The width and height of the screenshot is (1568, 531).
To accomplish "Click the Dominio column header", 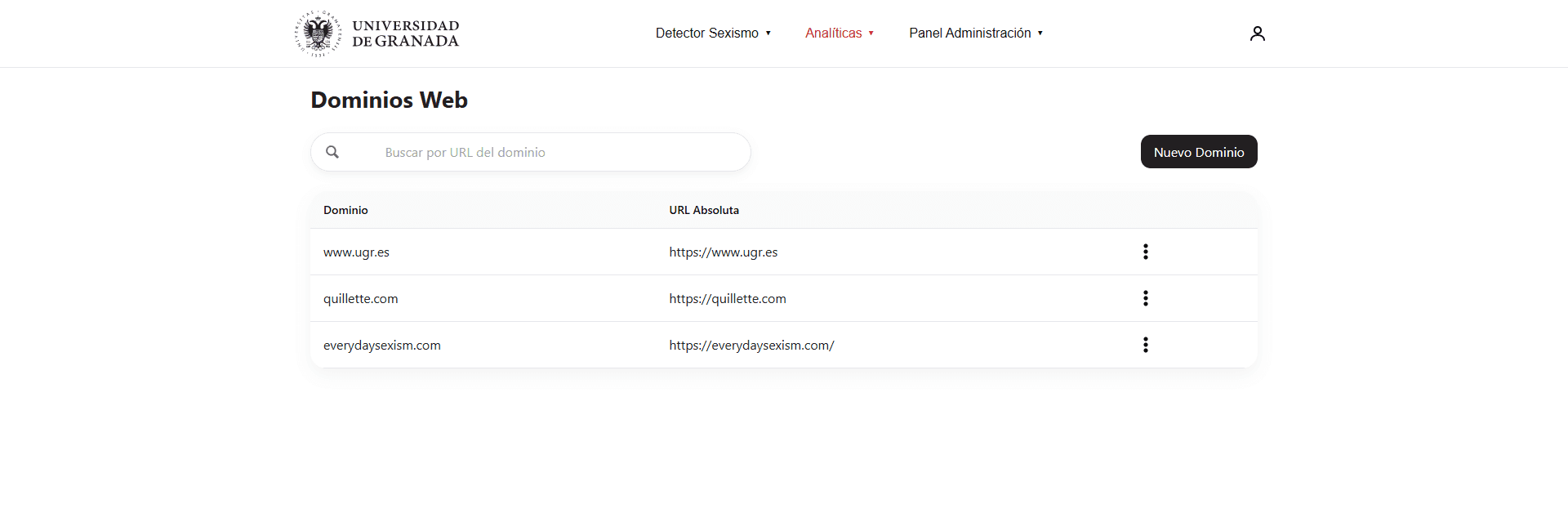I will tap(345, 210).
